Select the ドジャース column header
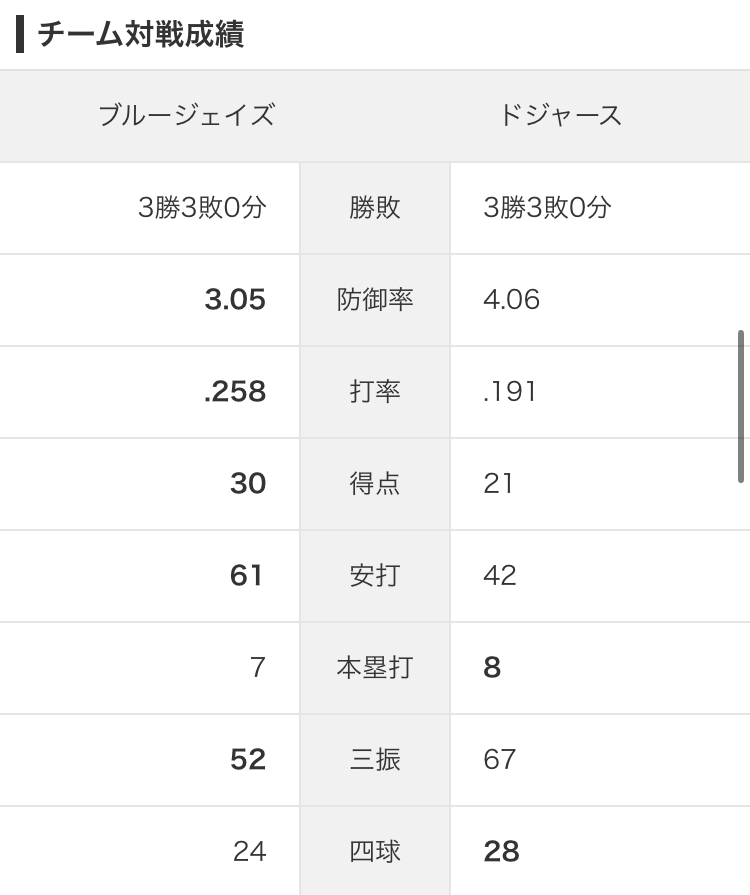Screen dimensions: 750x895 [x=560, y=115]
